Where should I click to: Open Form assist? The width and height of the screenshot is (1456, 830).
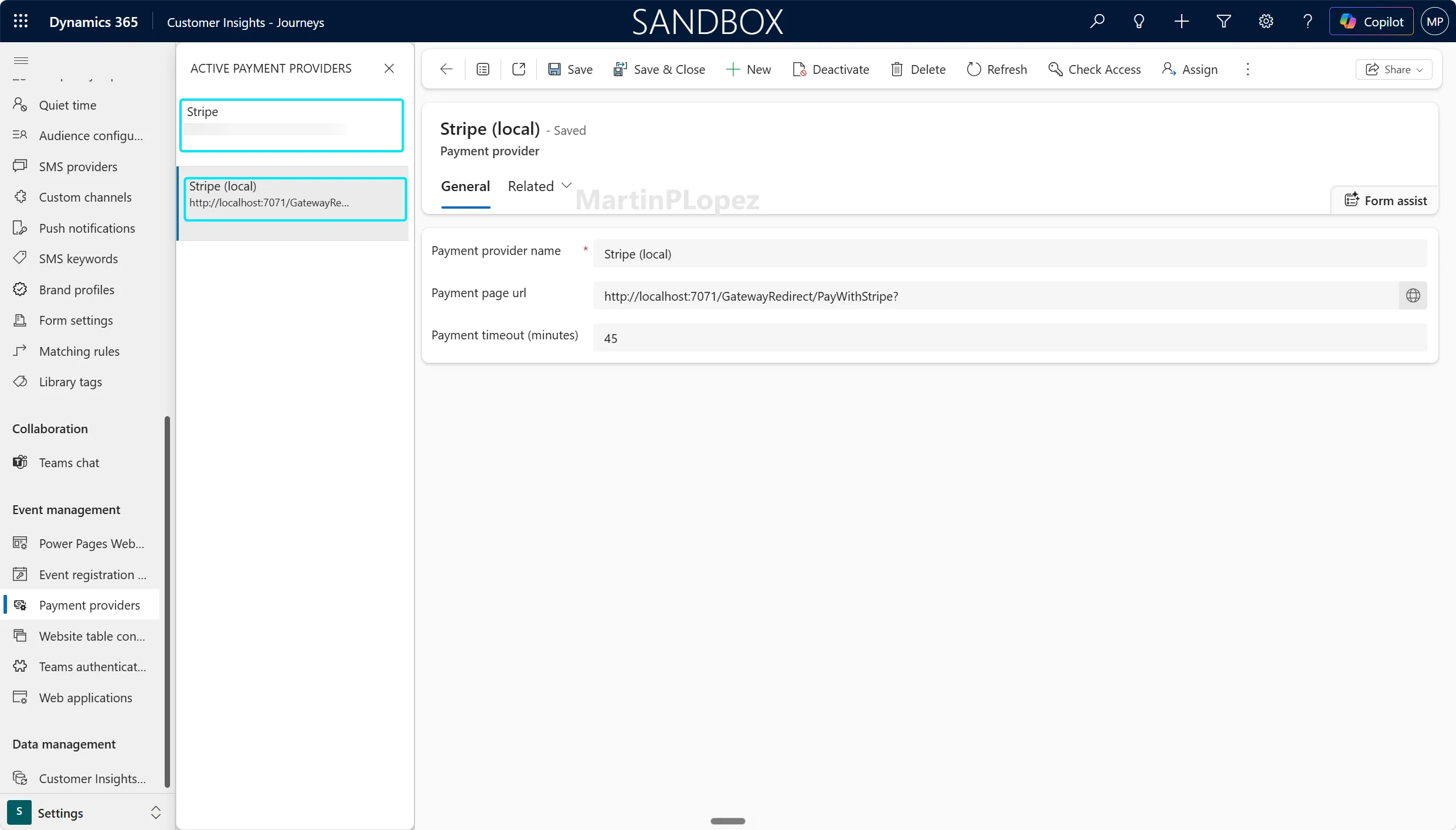click(1386, 200)
